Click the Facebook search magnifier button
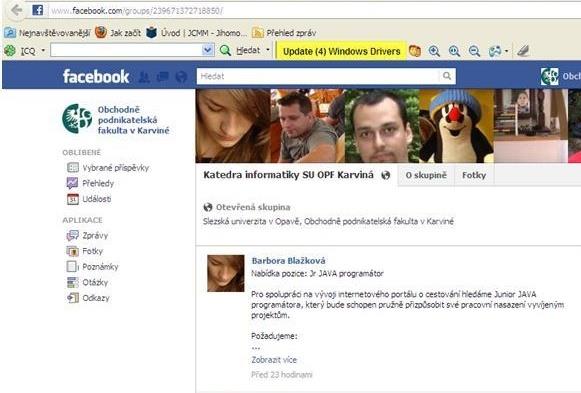Screen dimensions: 581x393 tap(447, 76)
